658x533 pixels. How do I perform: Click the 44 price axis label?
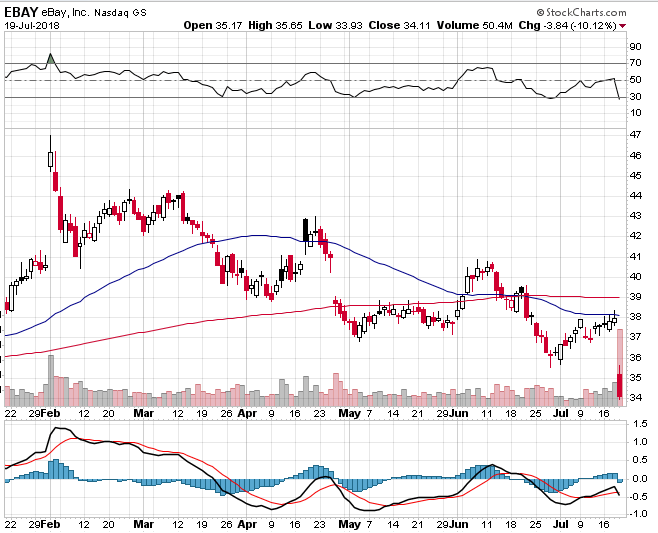[x=635, y=196]
